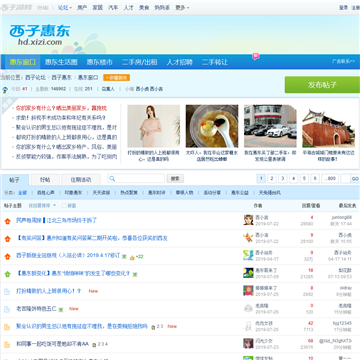The height and width of the screenshot is (360, 360).
Task: Switch to the 好帖 tab
Action: click(45, 180)
